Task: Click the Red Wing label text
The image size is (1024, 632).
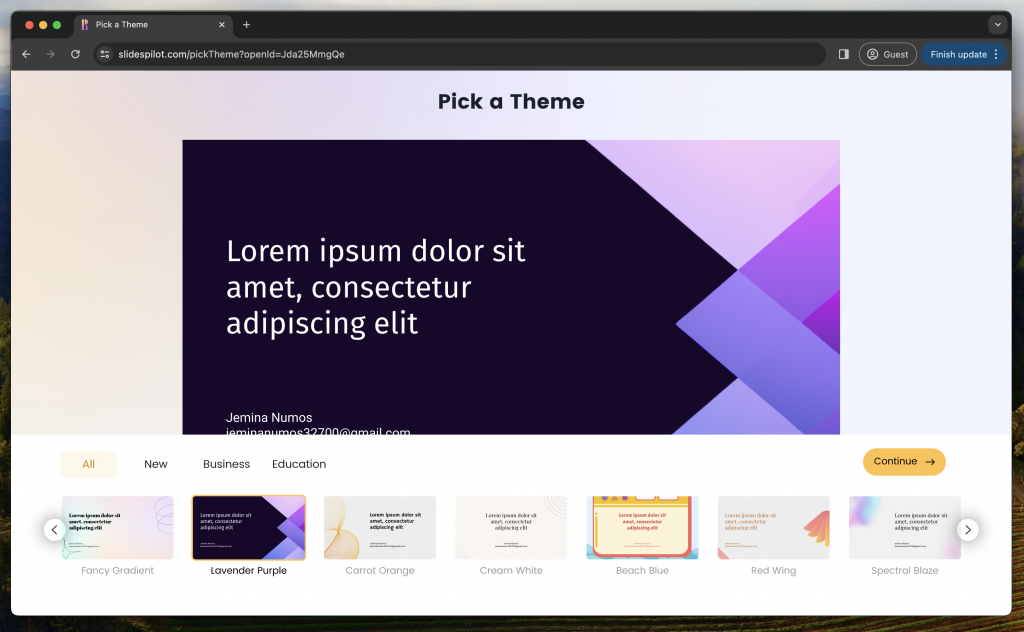Action: tap(774, 571)
